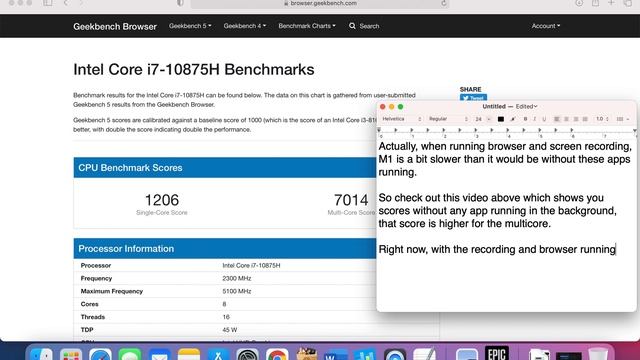Open the 1.0 line spacing dropdown
The width and height of the screenshot is (640, 360).
click(602, 119)
